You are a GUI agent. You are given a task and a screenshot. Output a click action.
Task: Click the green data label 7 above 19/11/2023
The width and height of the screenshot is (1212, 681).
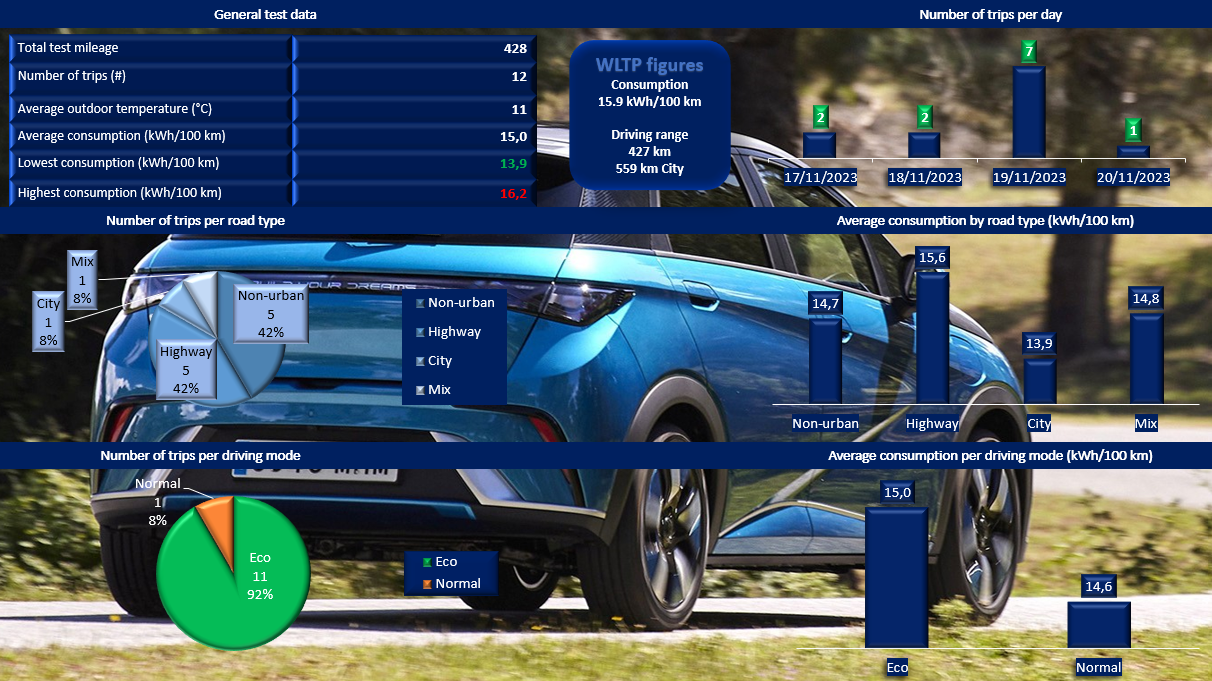point(1029,52)
